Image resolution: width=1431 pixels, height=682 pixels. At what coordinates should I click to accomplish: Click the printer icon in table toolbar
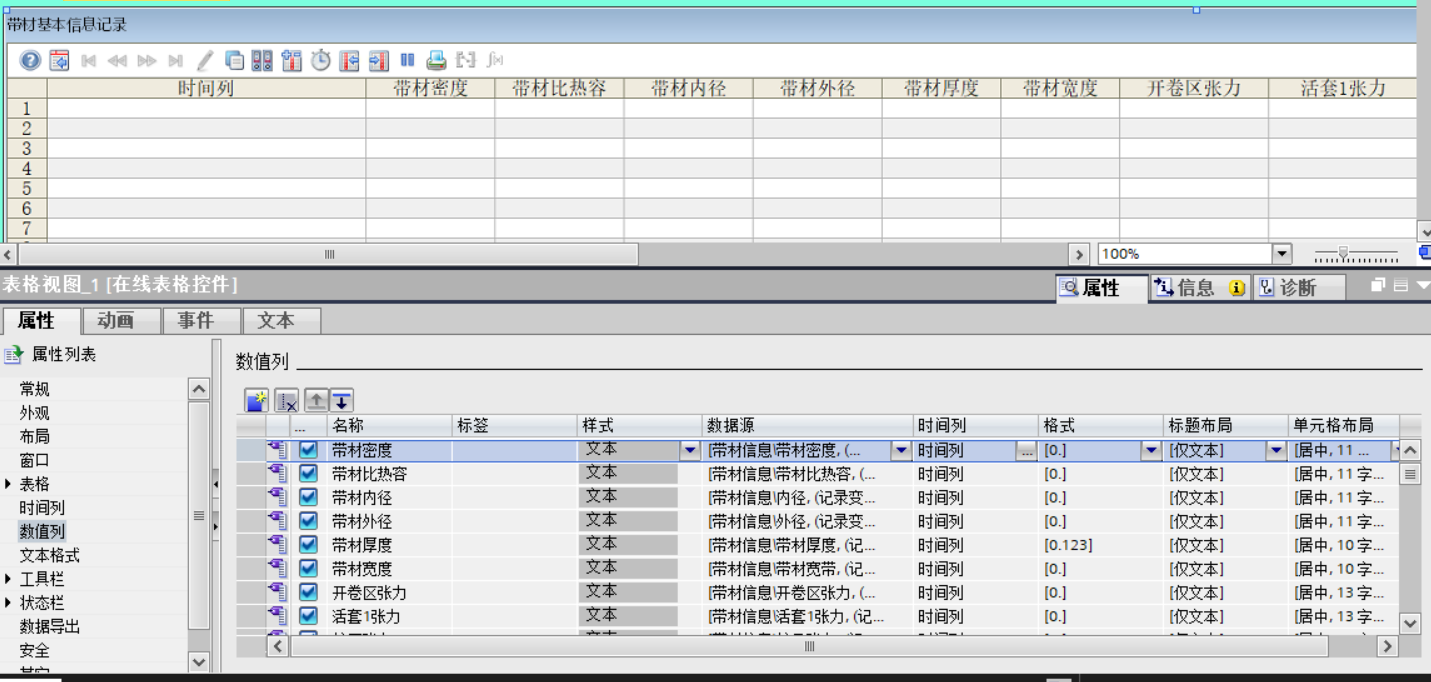click(x=436, y=61)
